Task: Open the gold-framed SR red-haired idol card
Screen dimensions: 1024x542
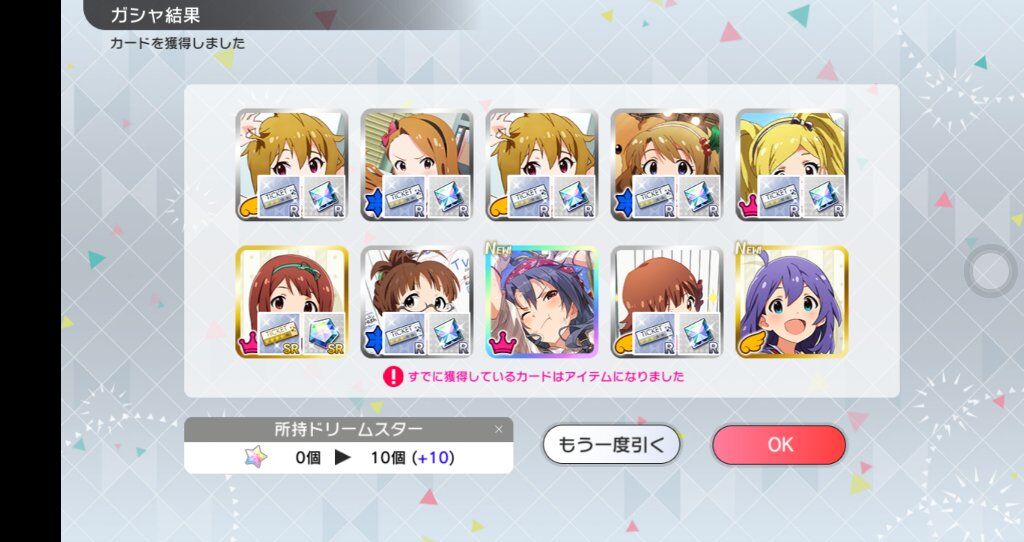Action: point(292,302)
